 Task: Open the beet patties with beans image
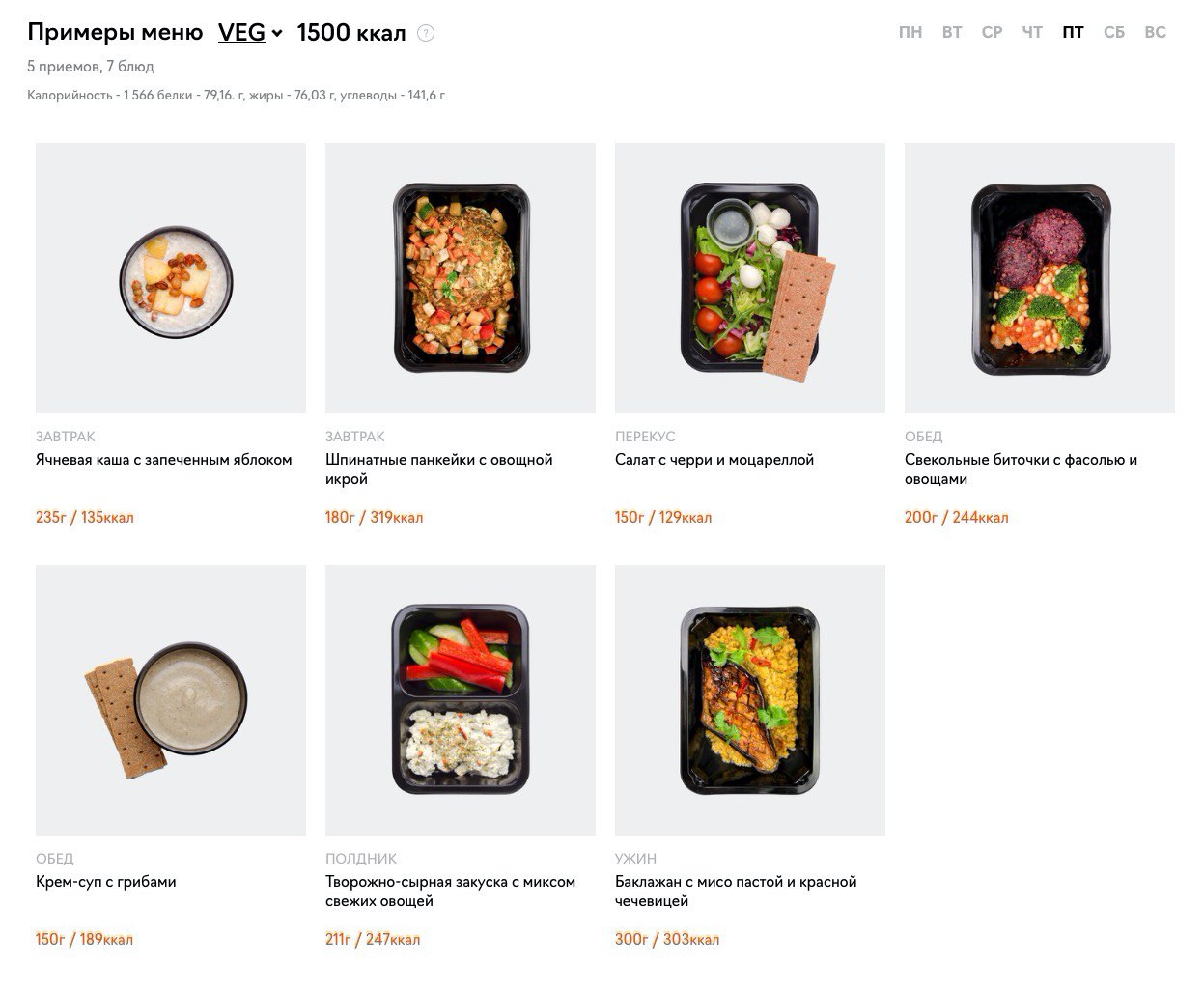click(1040, 278)
